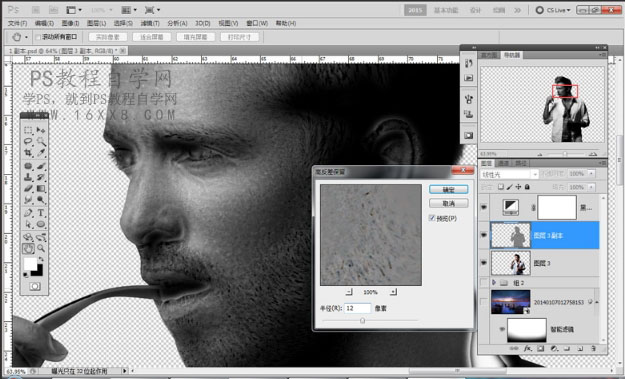The image size is (625, 379).
Task: Open the 滤镜(T) menu
Action: coord(150,24)
